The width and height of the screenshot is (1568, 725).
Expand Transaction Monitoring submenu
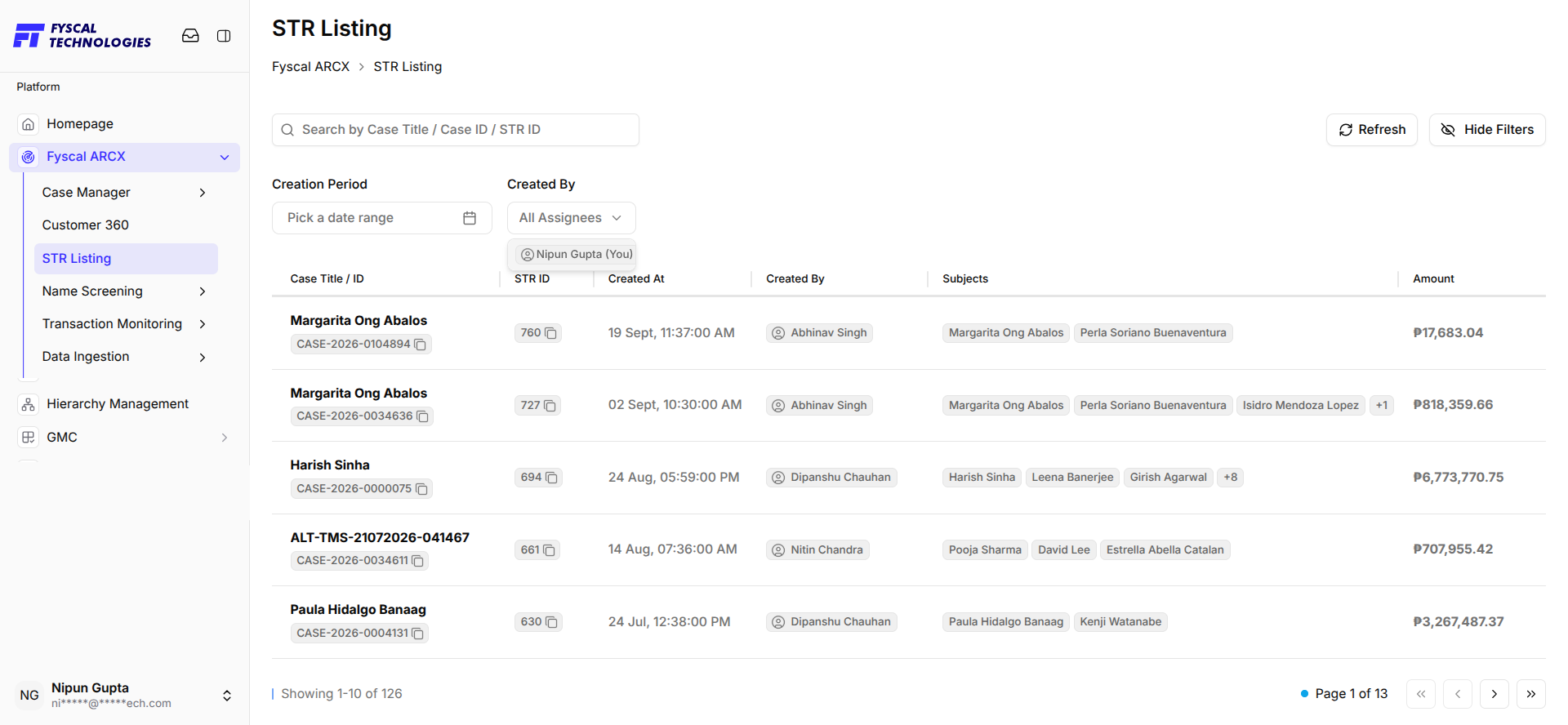(203, 324)
